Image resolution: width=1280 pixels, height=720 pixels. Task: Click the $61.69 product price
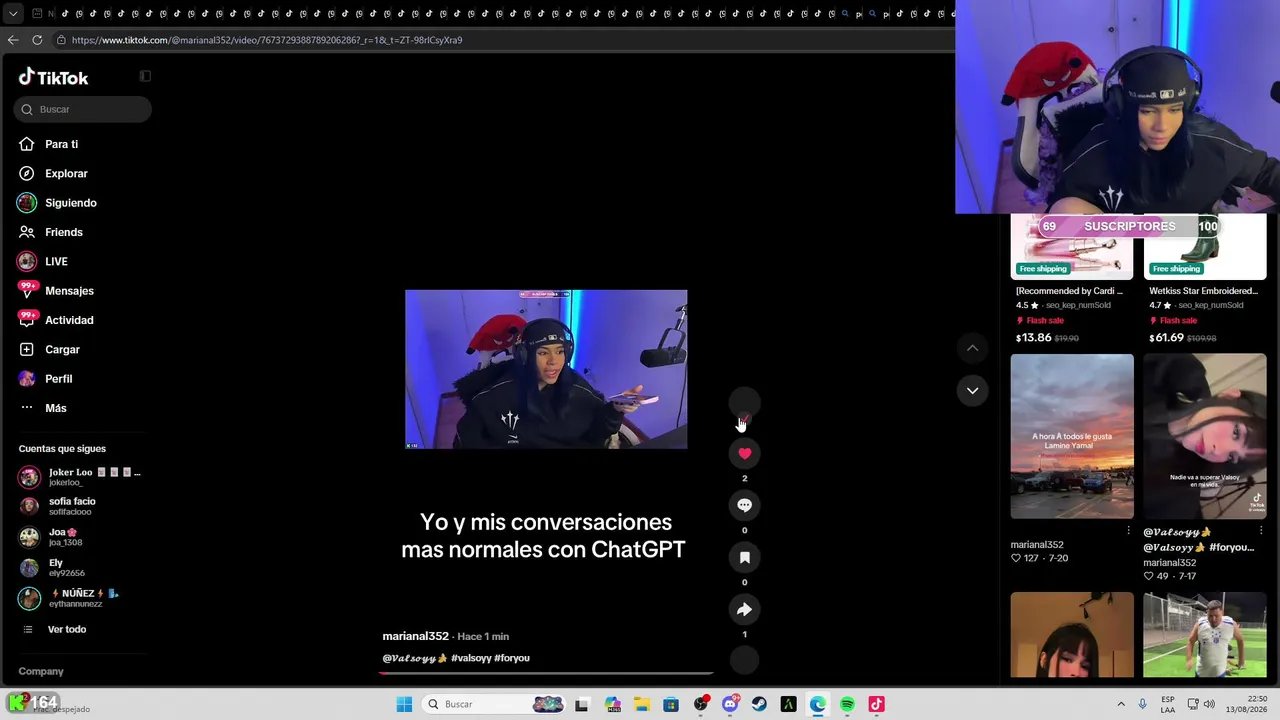1167,338
